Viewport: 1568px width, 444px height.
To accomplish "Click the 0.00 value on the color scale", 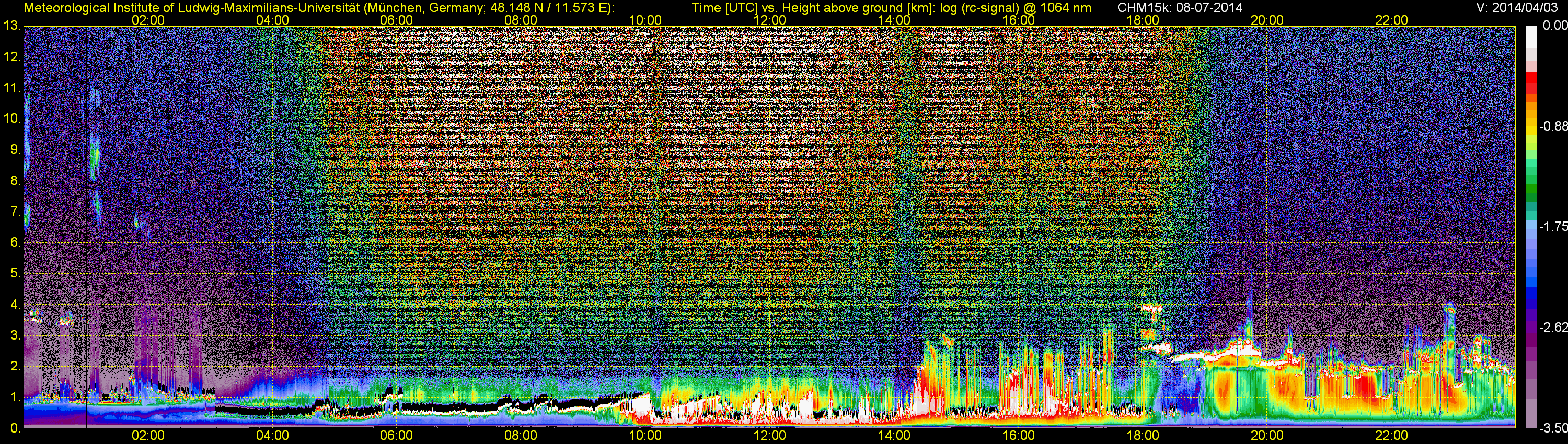I will (x=1554, y=26).
